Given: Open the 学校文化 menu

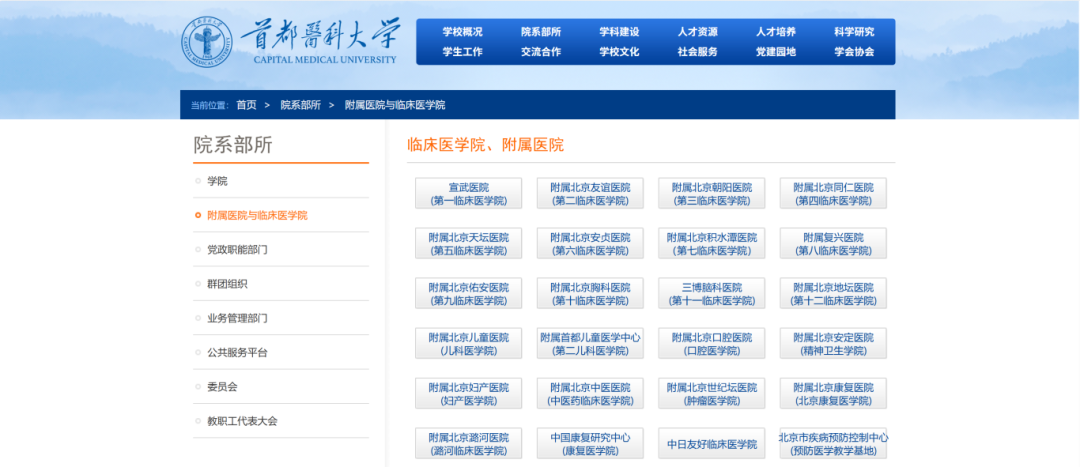Looking at the screenshot, I should (619, 52).
